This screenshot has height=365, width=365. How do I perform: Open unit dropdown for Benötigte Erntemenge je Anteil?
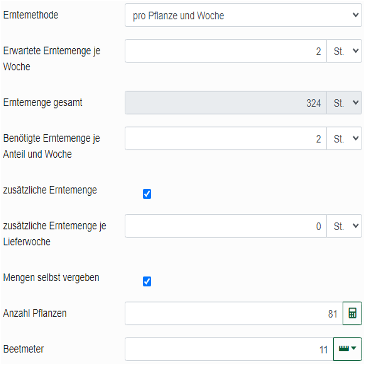point(344,138)
